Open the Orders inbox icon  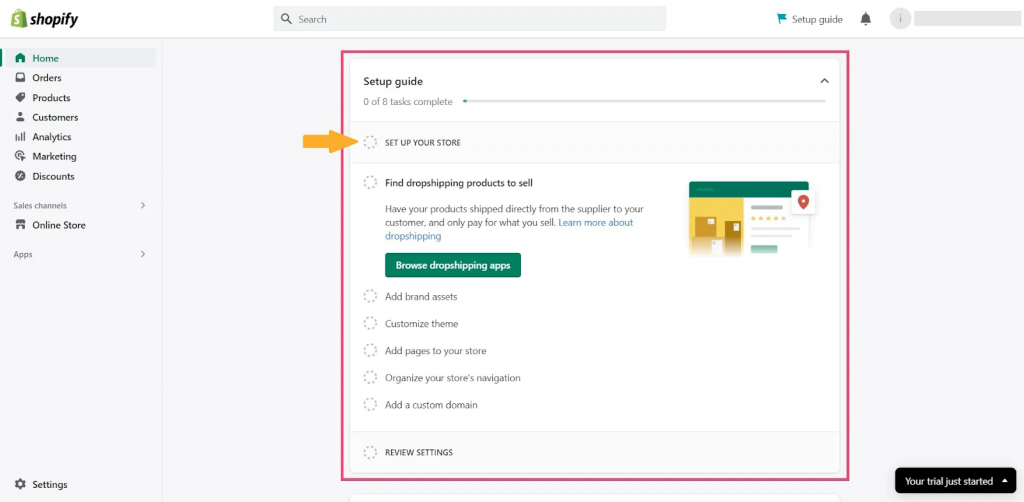(x=20, y=78)
